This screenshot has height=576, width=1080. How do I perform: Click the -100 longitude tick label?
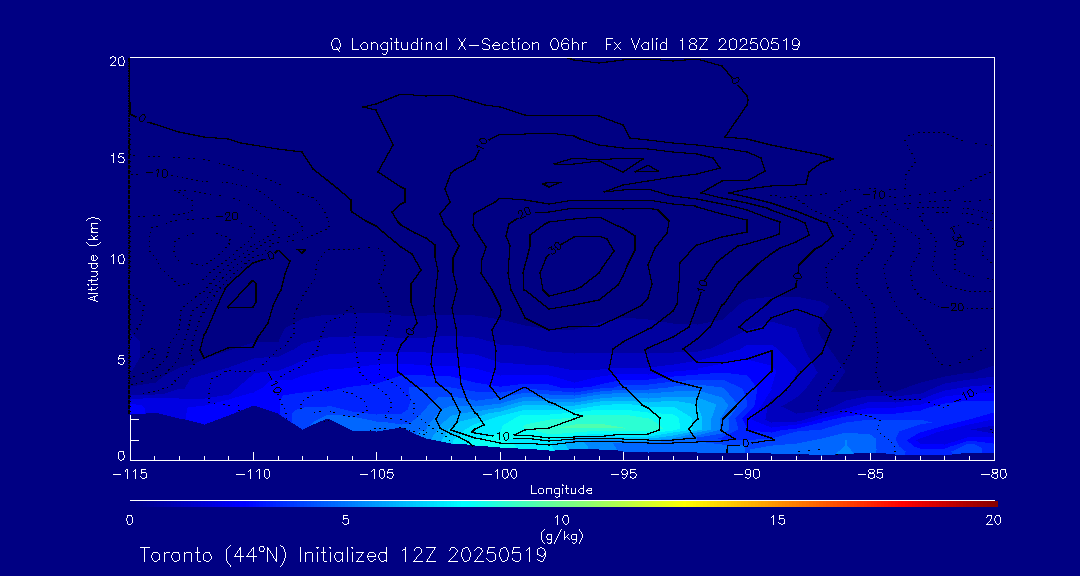tap(500, 475)
